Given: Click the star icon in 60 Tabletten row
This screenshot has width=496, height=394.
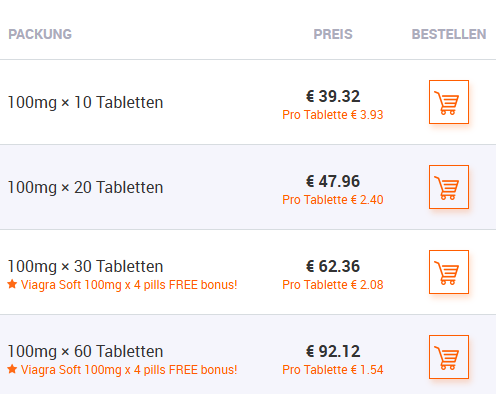Looking at the screenshot, I should [x=12, y=369].
